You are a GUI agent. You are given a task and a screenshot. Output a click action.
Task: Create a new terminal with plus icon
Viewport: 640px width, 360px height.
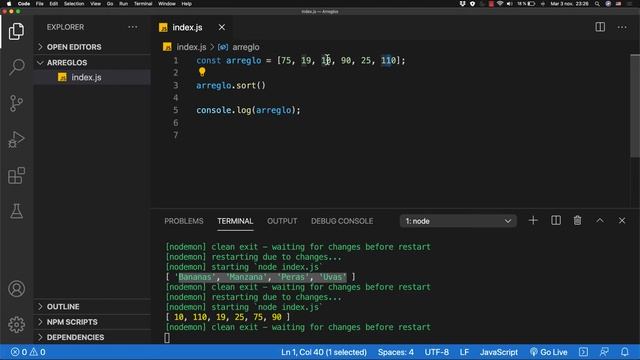point(533,220)
